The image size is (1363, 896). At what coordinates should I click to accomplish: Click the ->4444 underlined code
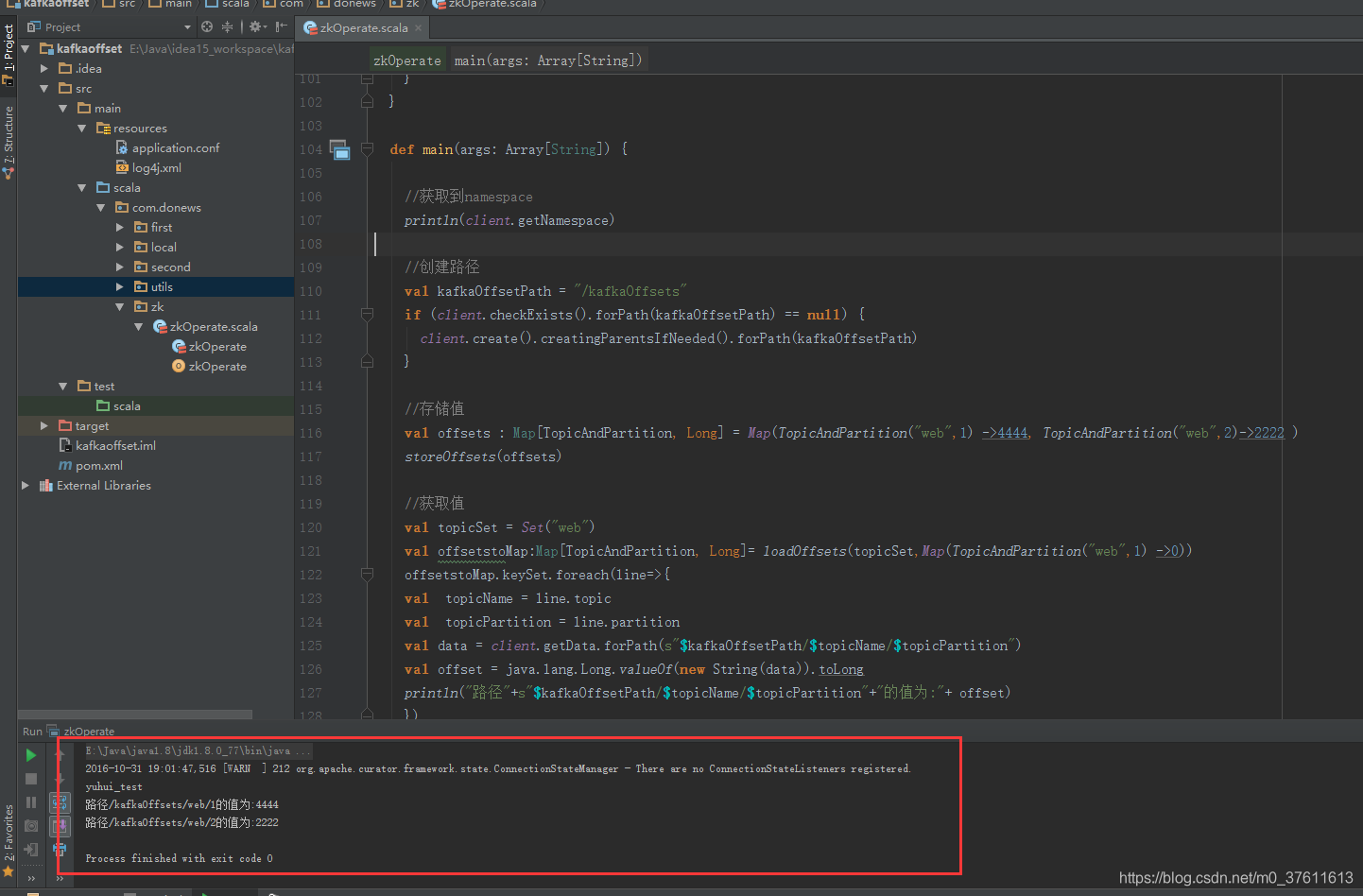click(1006, 433)
